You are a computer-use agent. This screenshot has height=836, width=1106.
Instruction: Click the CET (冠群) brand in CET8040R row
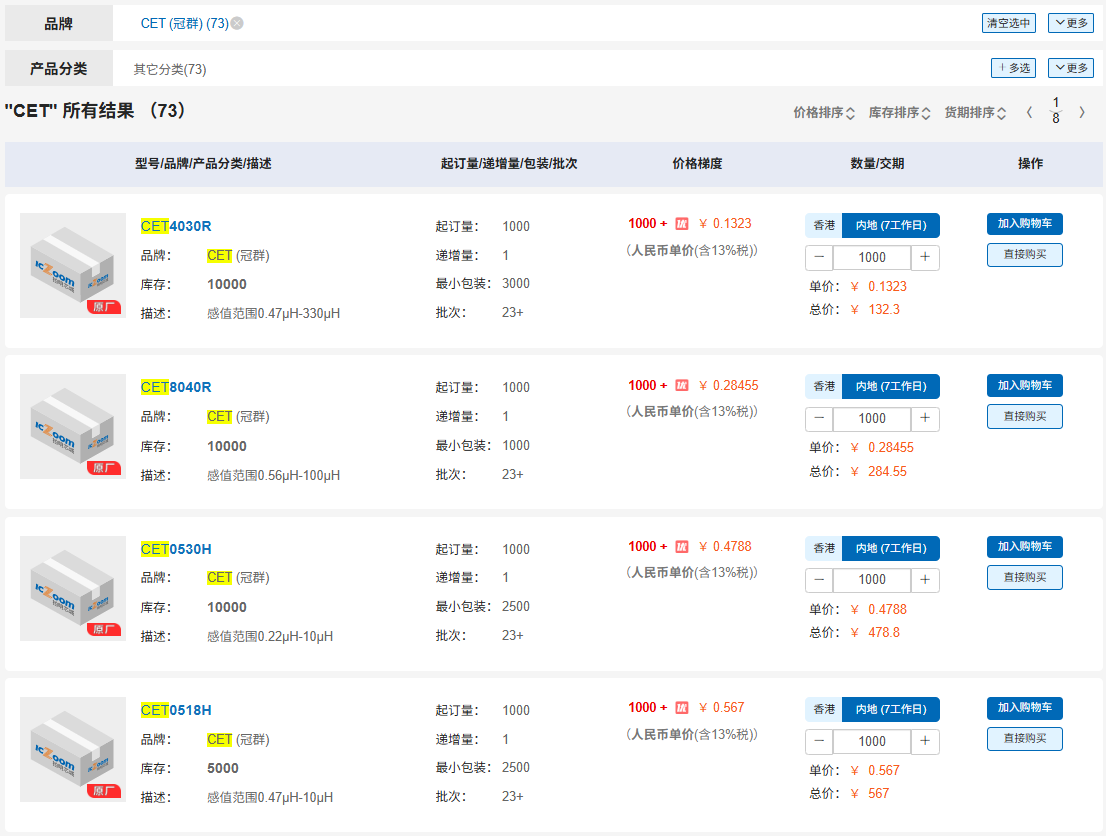[238, 416]
